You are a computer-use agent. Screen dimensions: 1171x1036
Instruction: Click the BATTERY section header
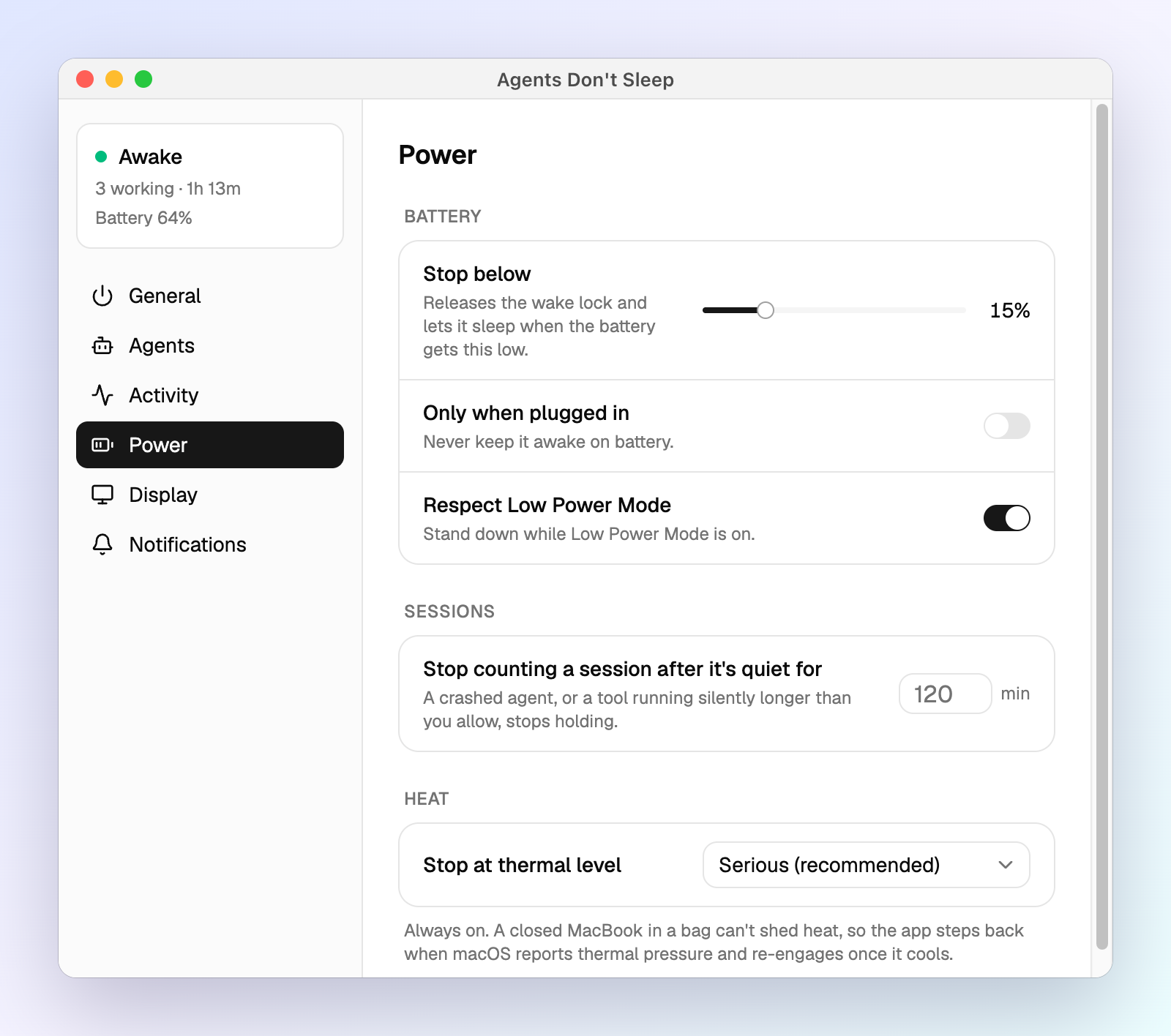click(x=443, y=217)
